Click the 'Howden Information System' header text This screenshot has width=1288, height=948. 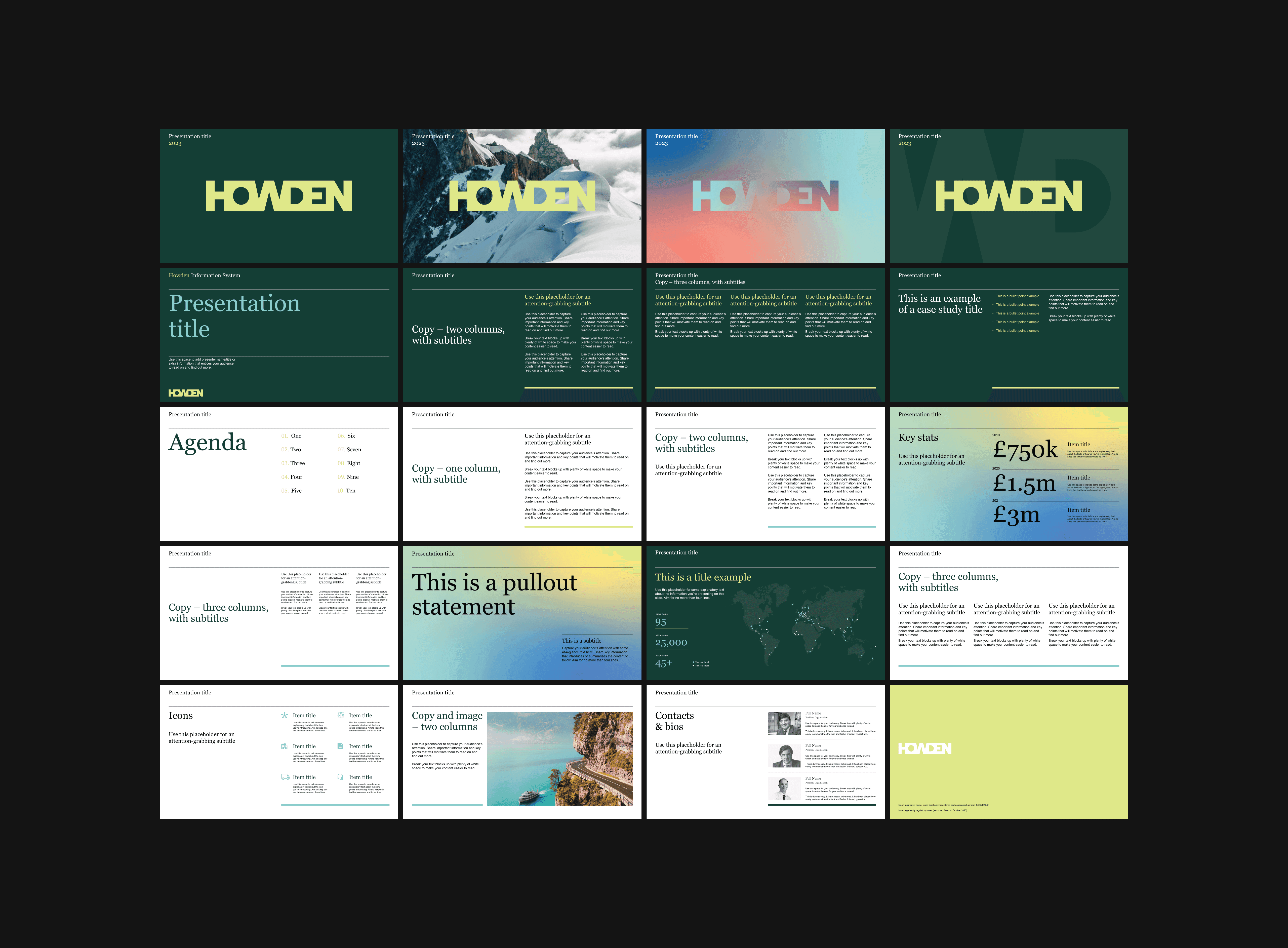pyautogui.click(x=204, y=275)
